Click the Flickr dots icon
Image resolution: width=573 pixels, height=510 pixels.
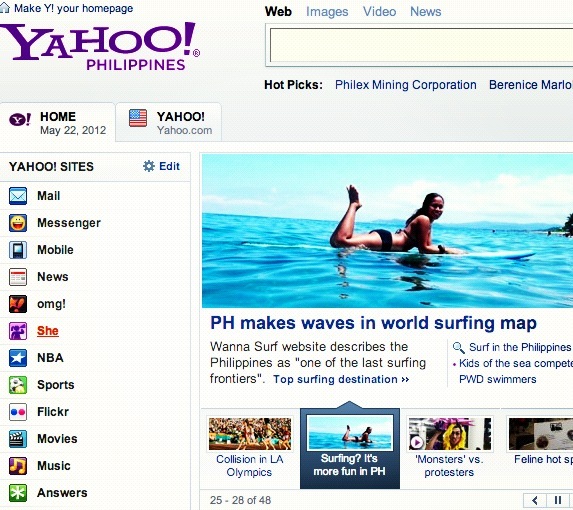tap(18, 412)
